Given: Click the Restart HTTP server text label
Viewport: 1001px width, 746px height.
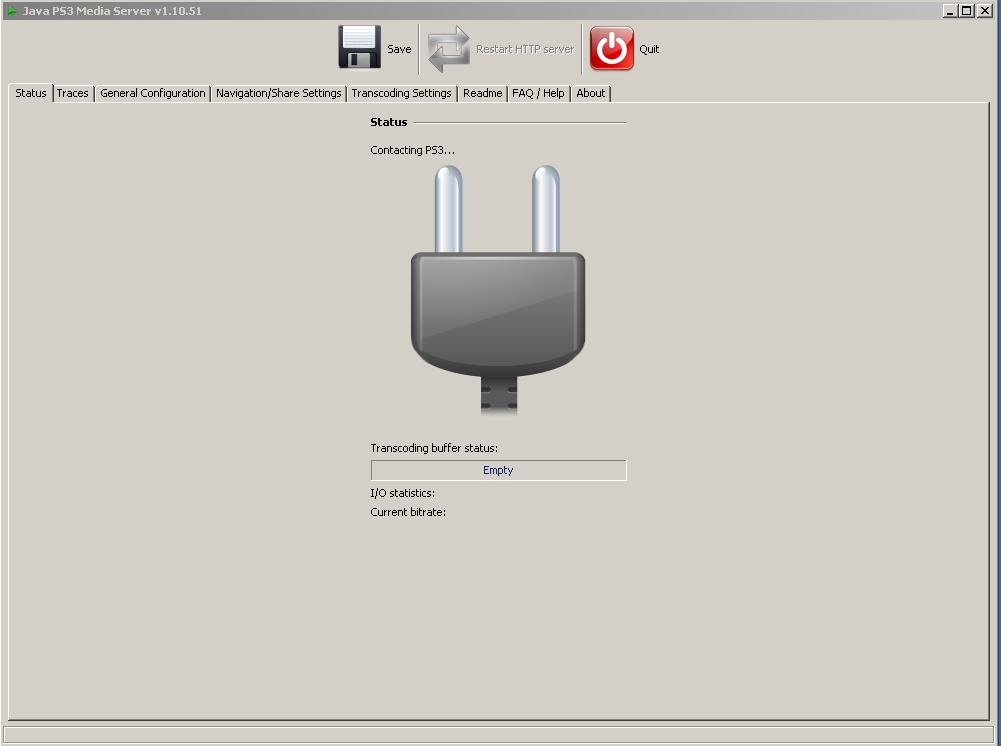Looking at the screenshot, I should pyautogui.click(x=525, y=49).
